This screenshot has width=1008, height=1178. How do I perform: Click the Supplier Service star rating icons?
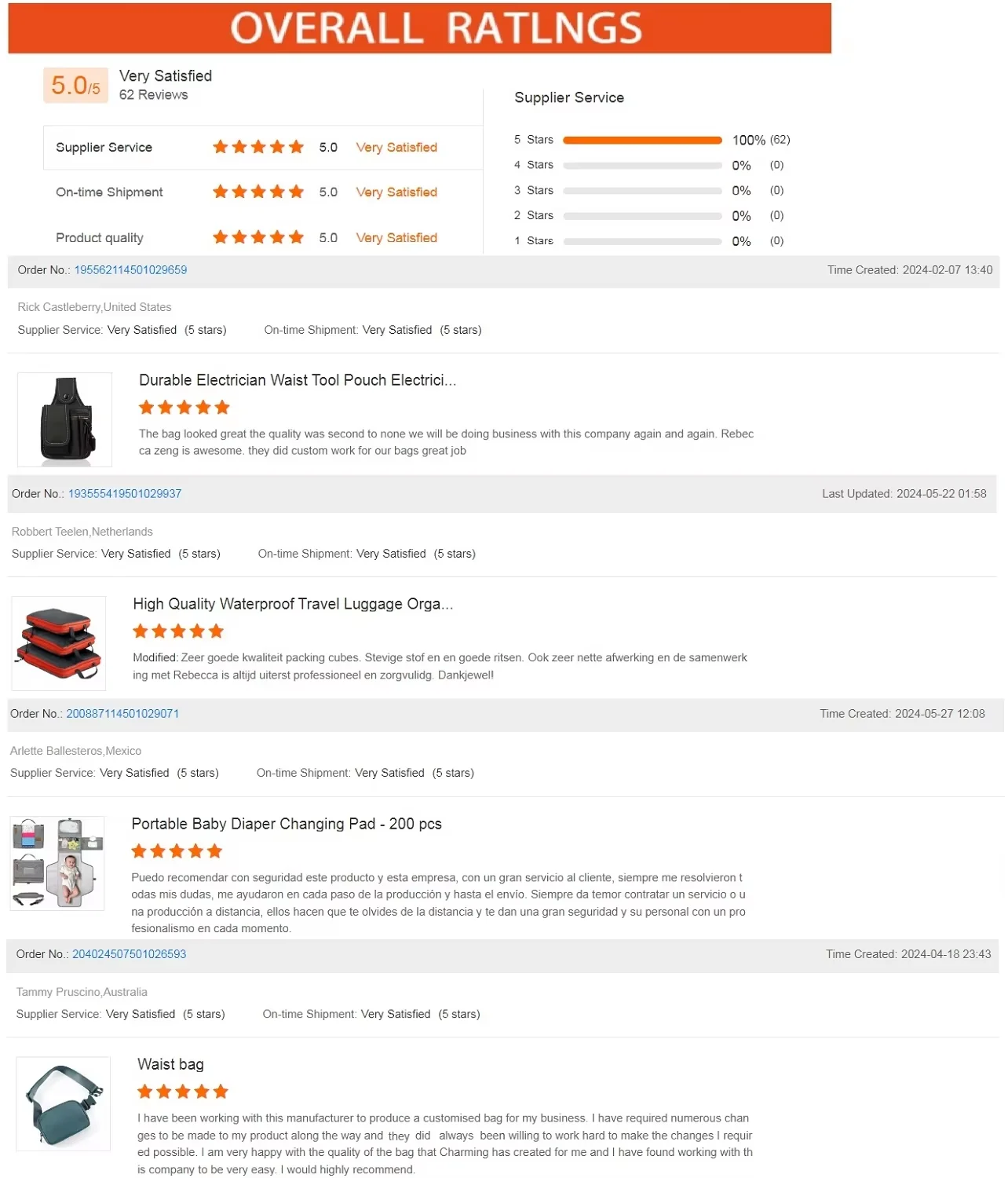257,147
